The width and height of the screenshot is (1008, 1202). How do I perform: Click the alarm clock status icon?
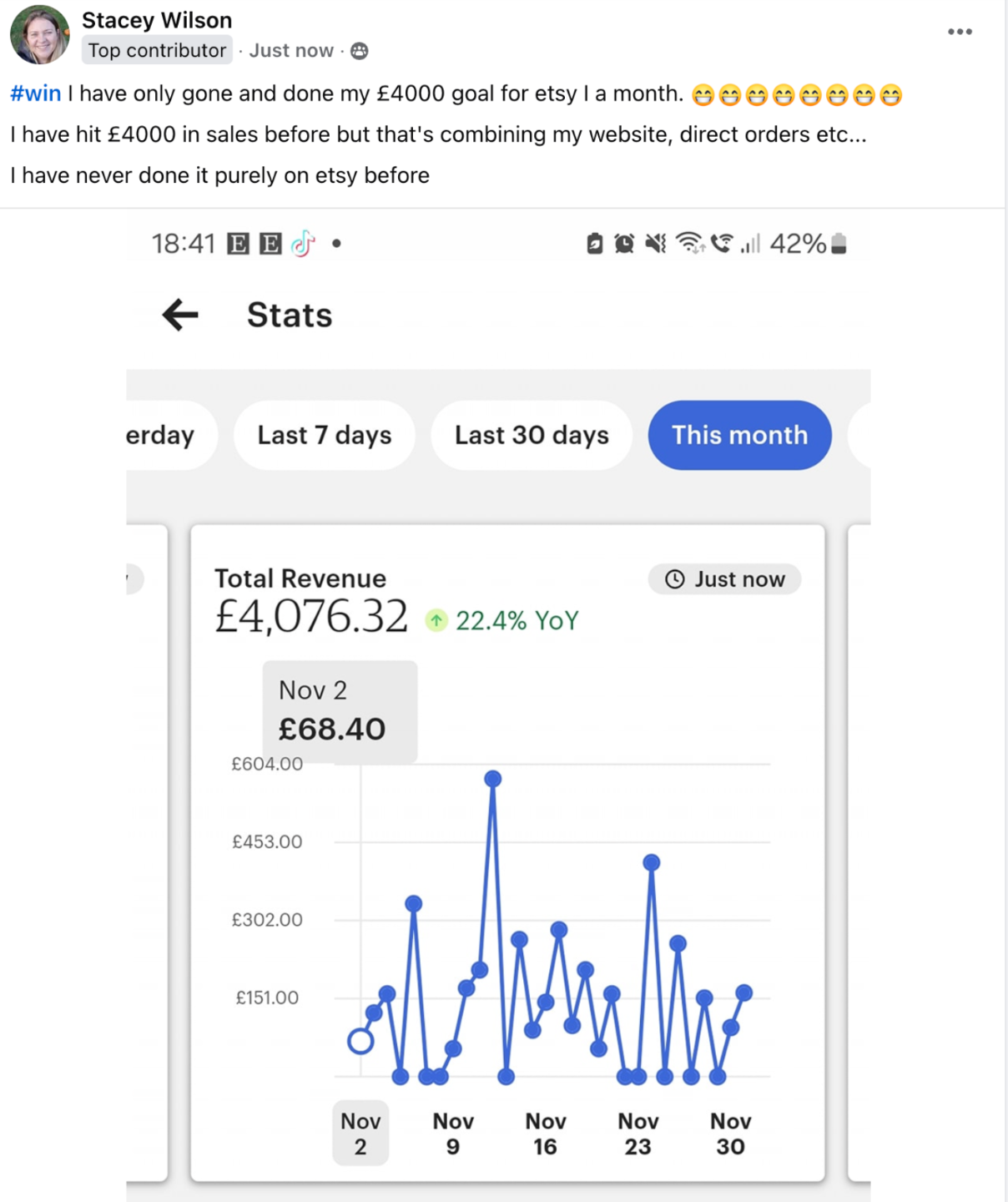tap(624, 244)
